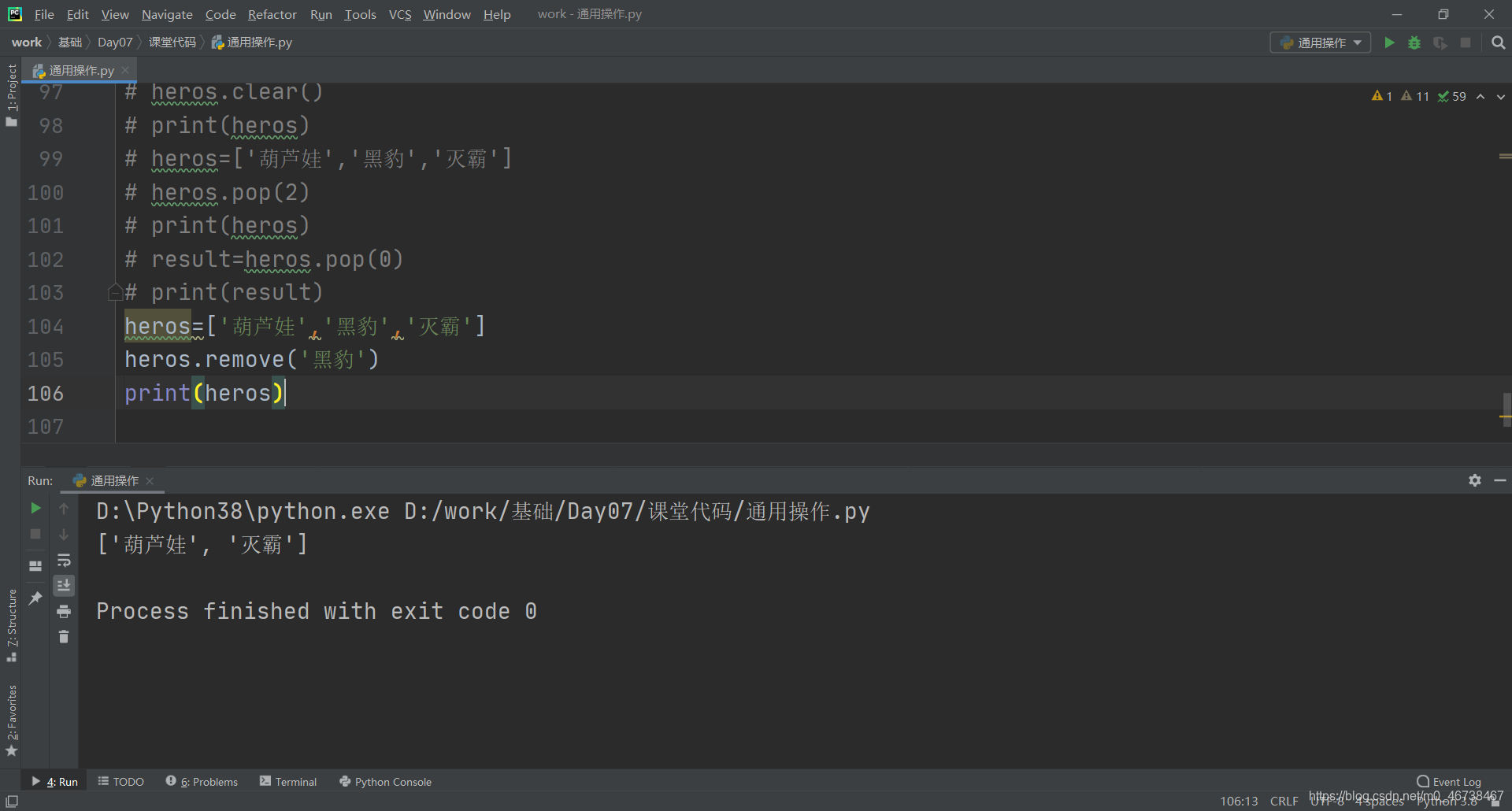Start debugging with the bug icon
Screen dimensions: 1512x811
(1414, 43)
